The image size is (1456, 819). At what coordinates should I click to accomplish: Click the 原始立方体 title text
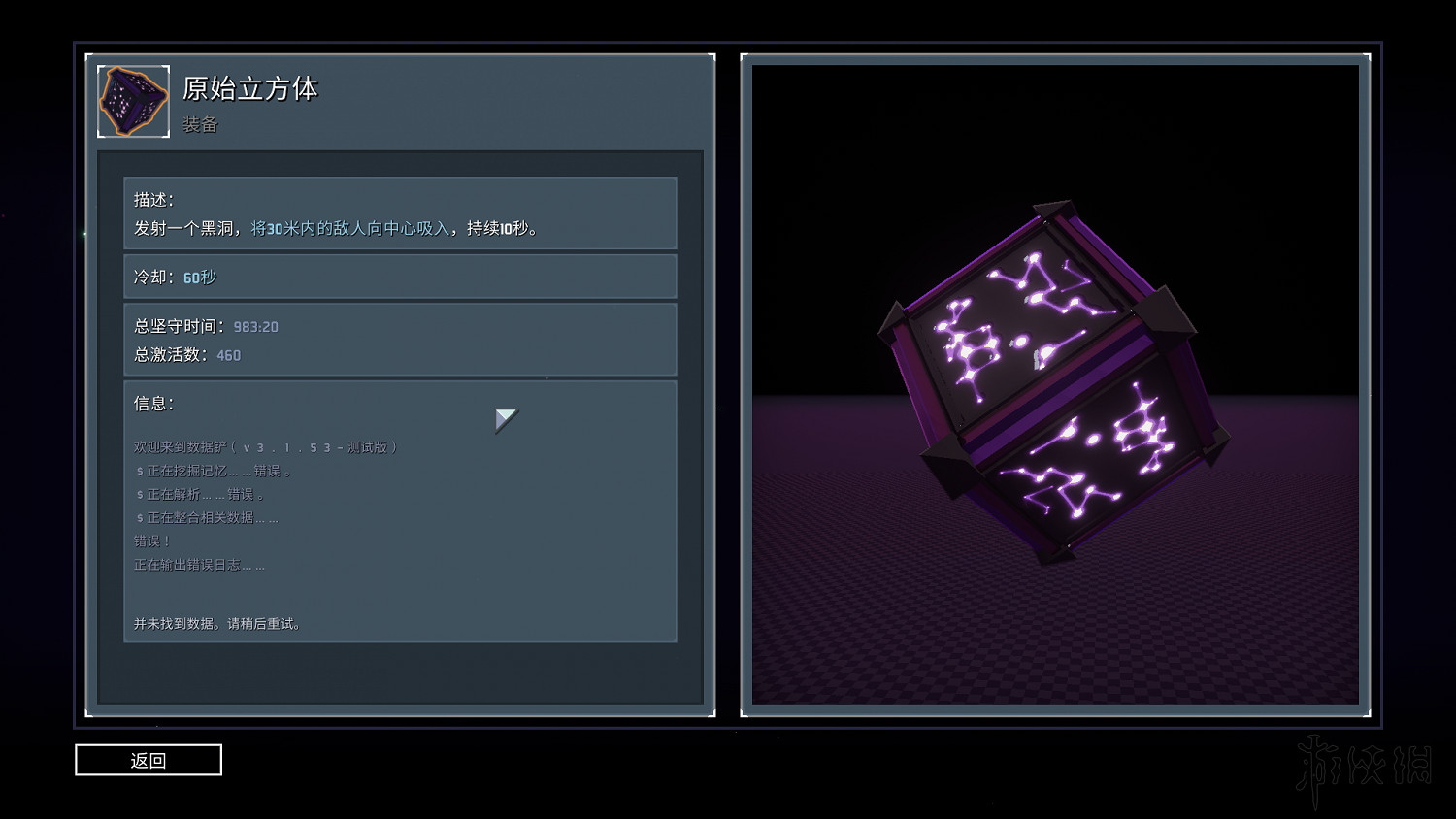[250, 88]
